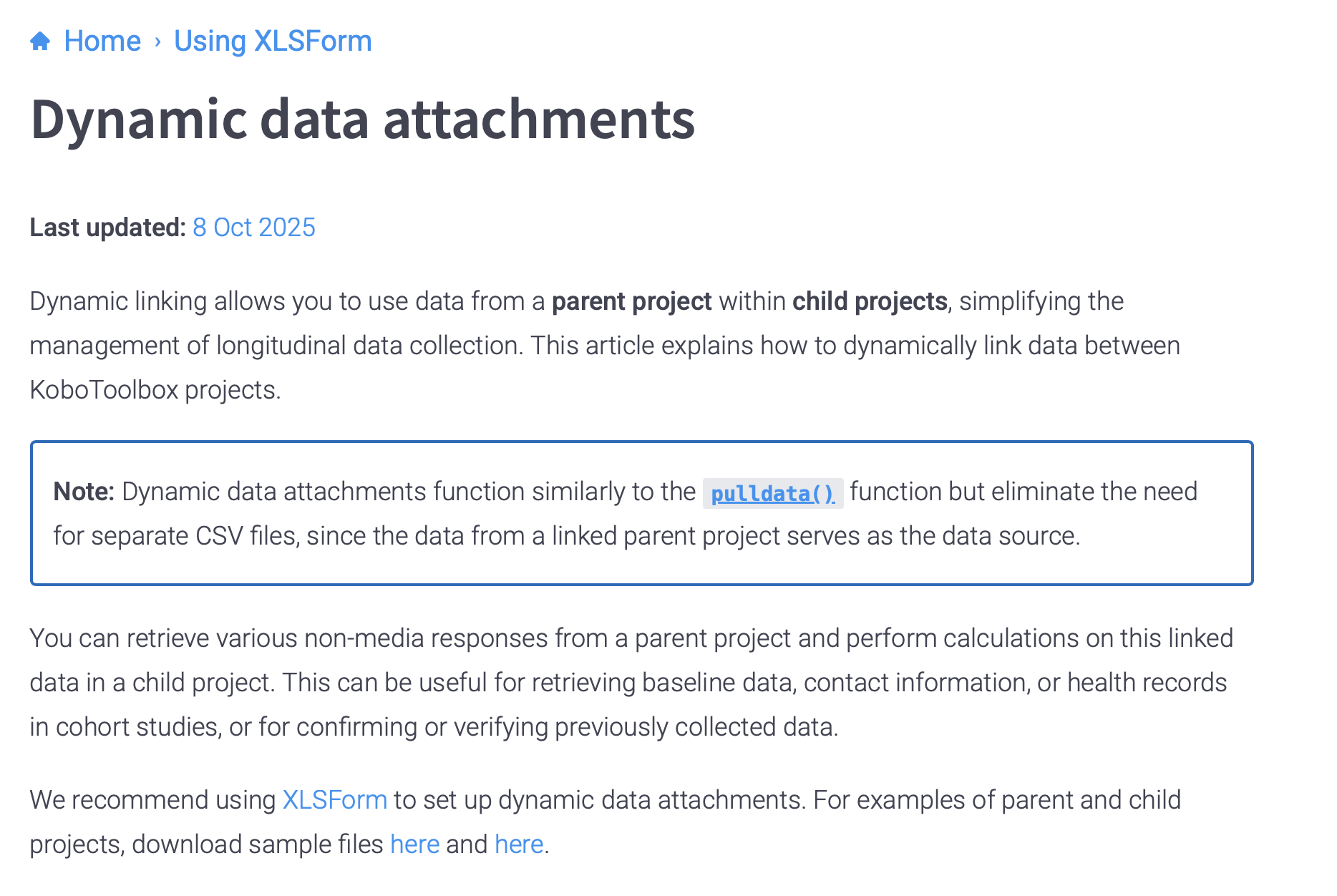Screen dimensions: 1337x896
Task: Click the bold 'child projects' text
Action: 870,301
